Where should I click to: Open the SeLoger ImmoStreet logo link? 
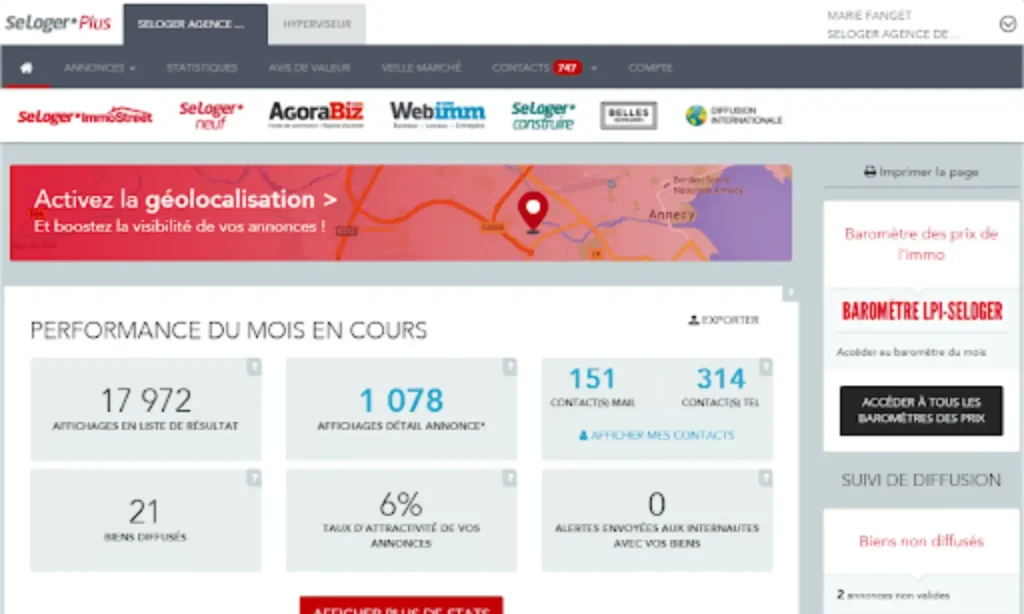(x=85, y=116)
